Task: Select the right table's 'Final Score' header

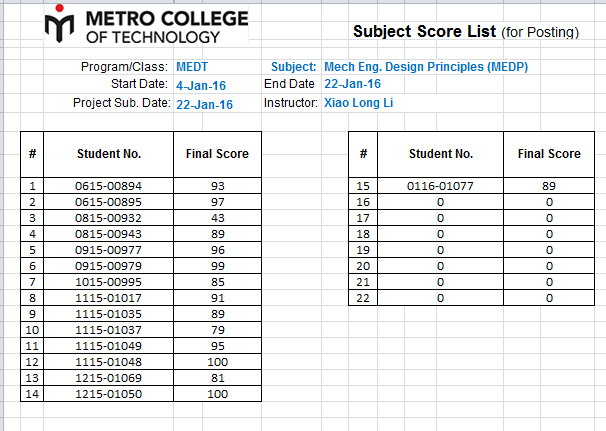Action: point(549,154)
